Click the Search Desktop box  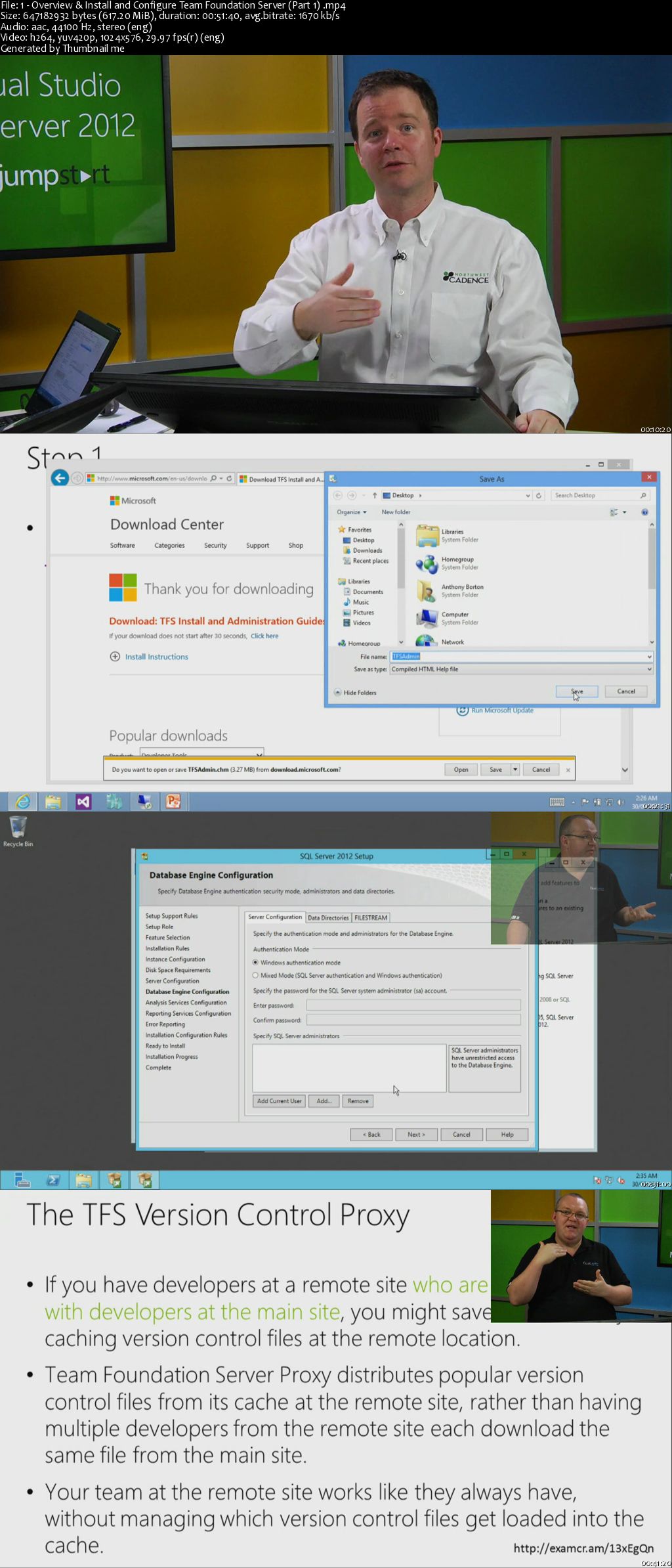pyautogui.click(x=600, y=496)
